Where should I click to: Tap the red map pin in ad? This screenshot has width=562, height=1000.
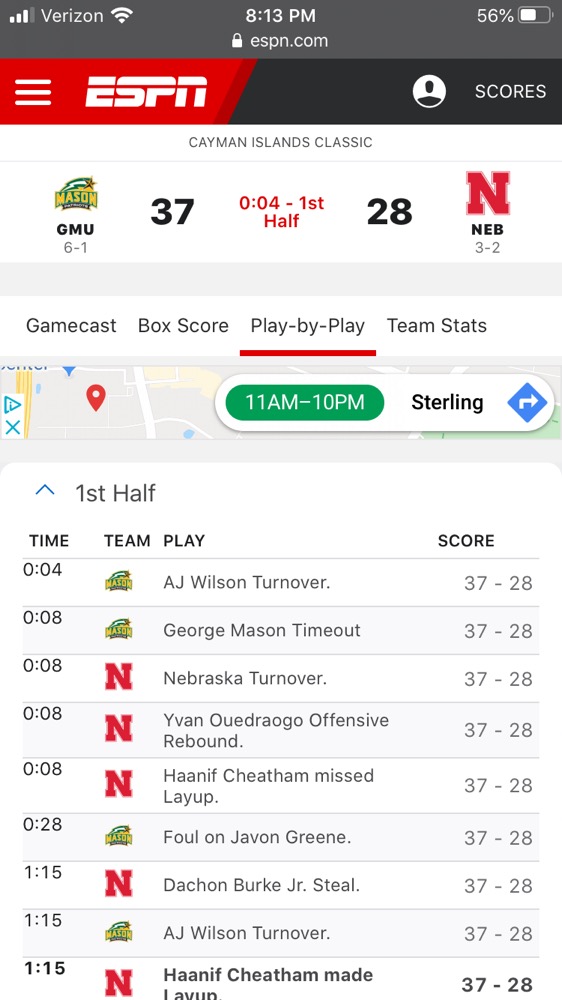click(x=96, y=398)
